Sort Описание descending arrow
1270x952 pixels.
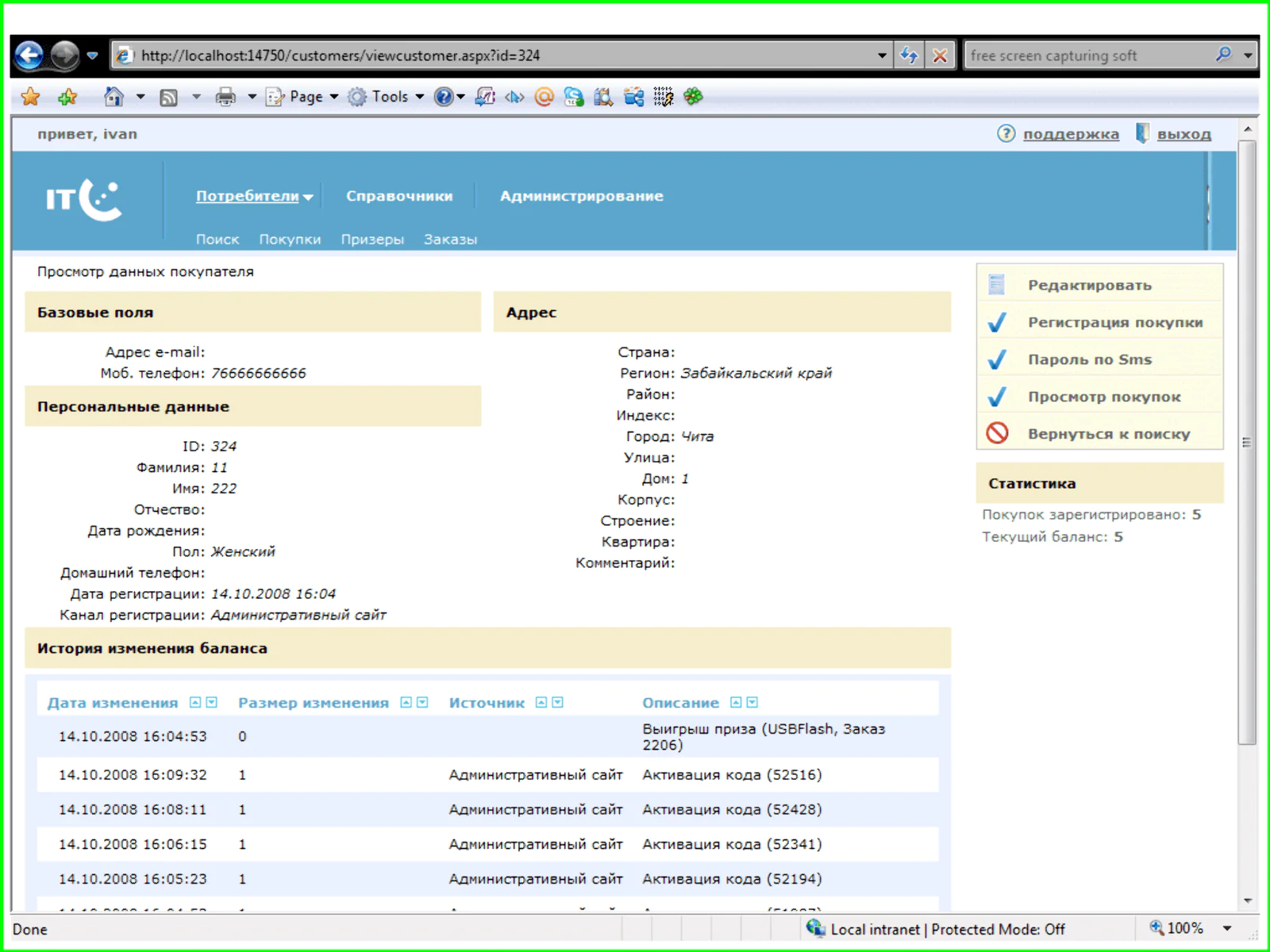[x=752, y=703]
